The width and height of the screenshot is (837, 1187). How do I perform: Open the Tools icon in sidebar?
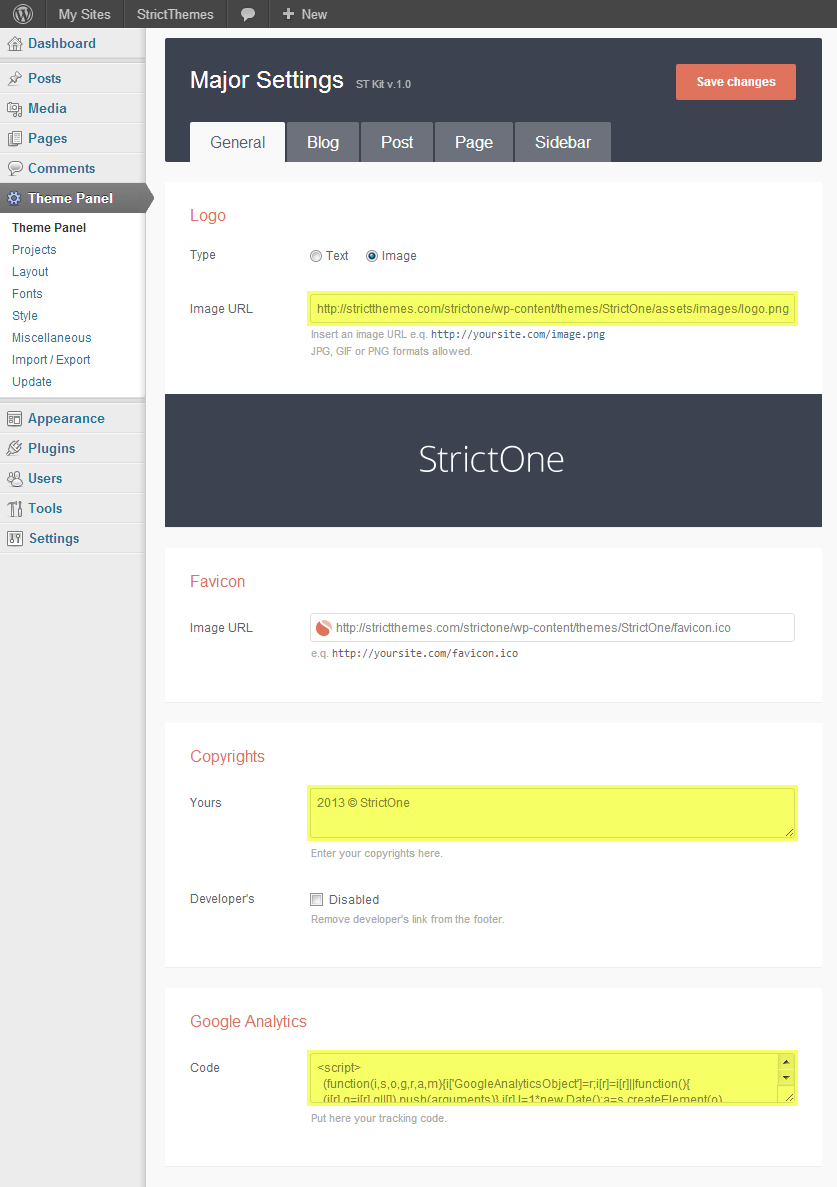[15, 509]
